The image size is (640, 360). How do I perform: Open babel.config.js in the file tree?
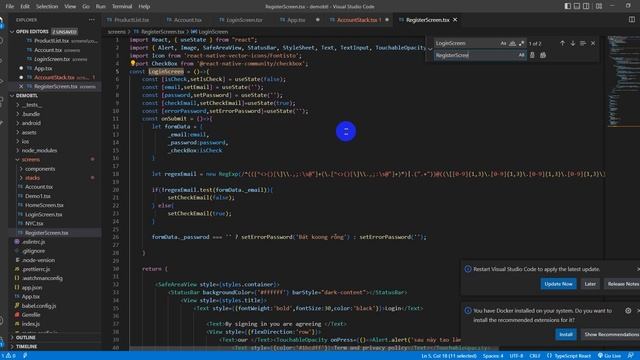pyautogui.click(x=39, y=306)
